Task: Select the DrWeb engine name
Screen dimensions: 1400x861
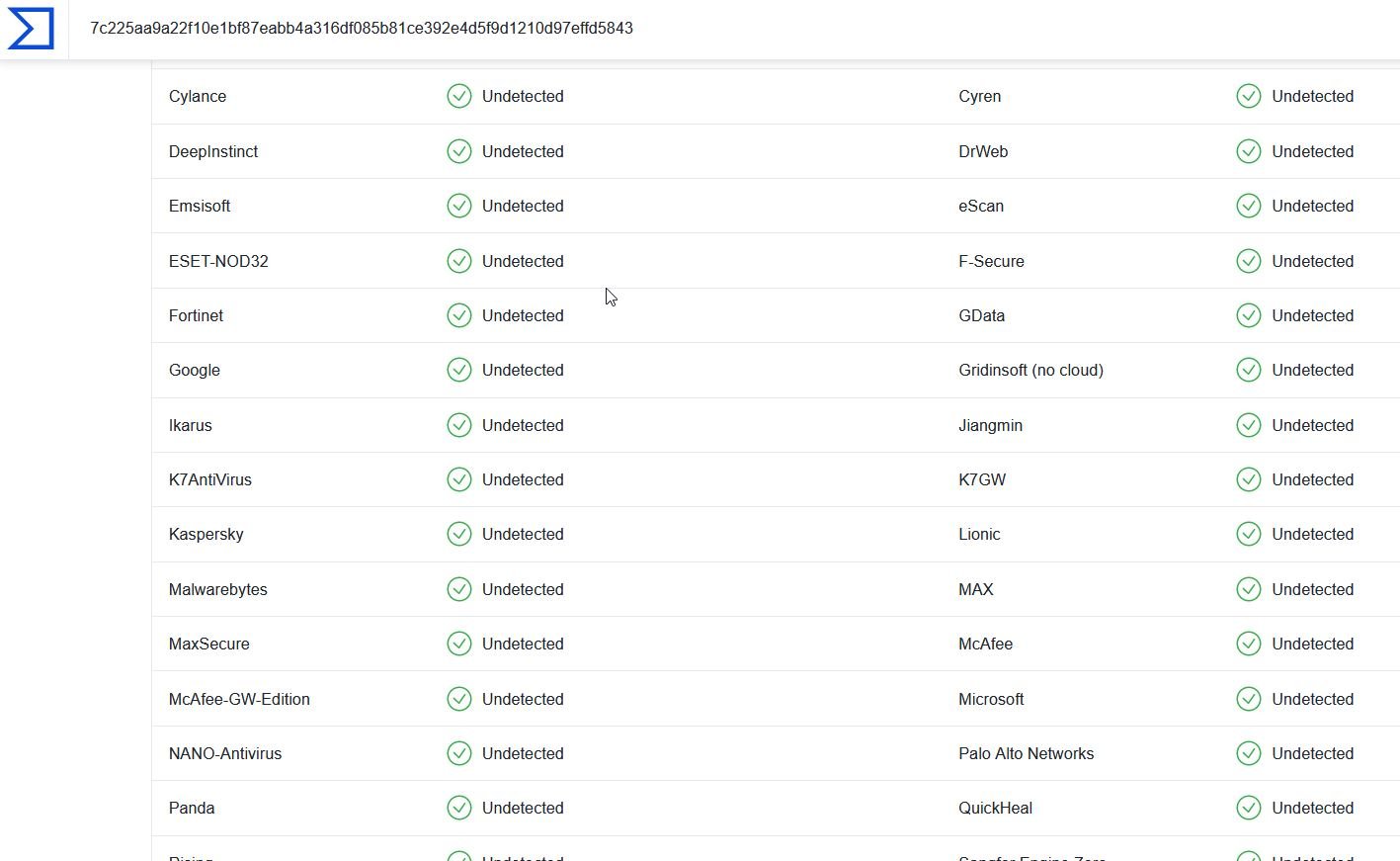Action: click(x=983, y=151)
